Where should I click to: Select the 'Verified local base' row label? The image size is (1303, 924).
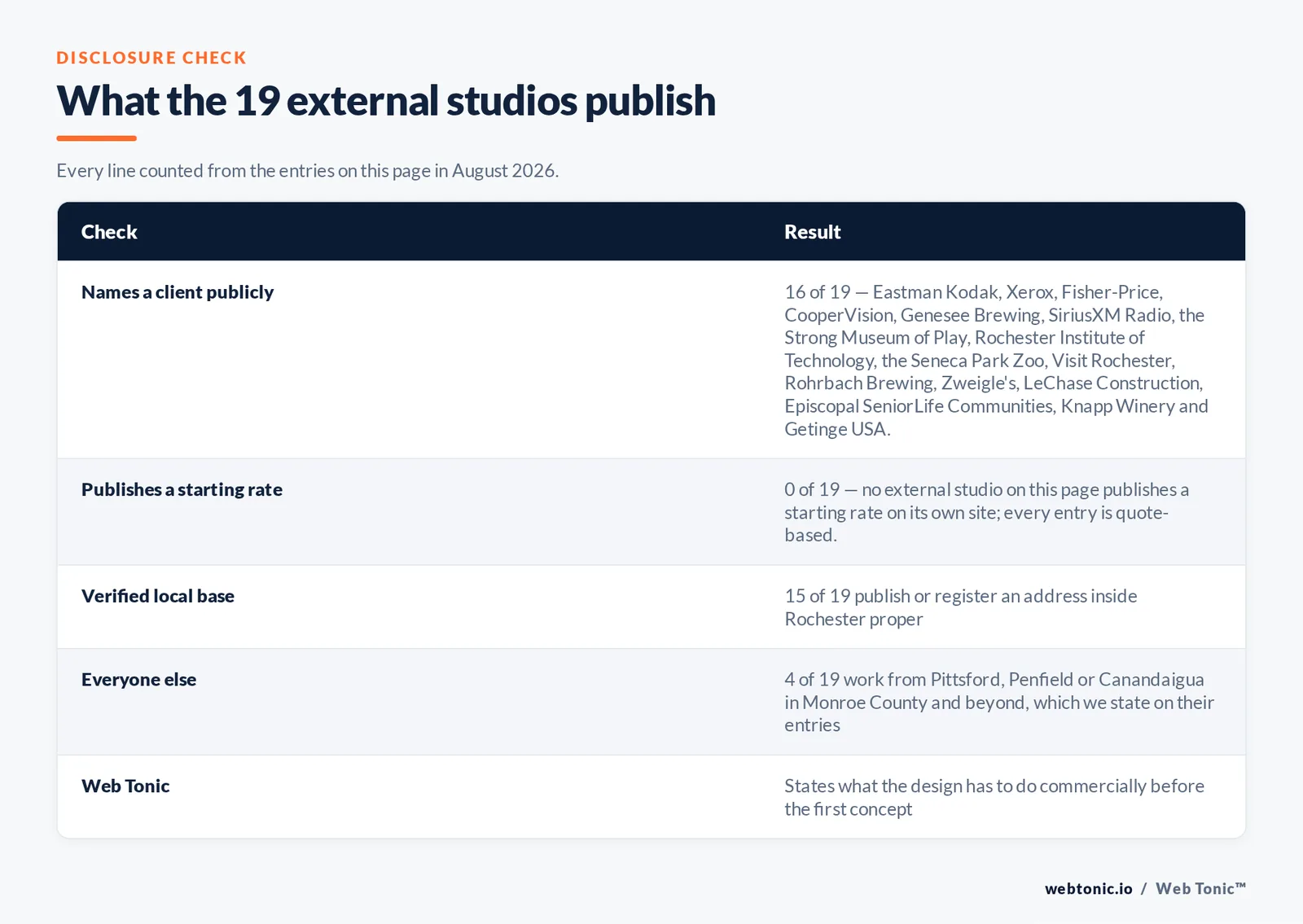(x=158, y=596)
